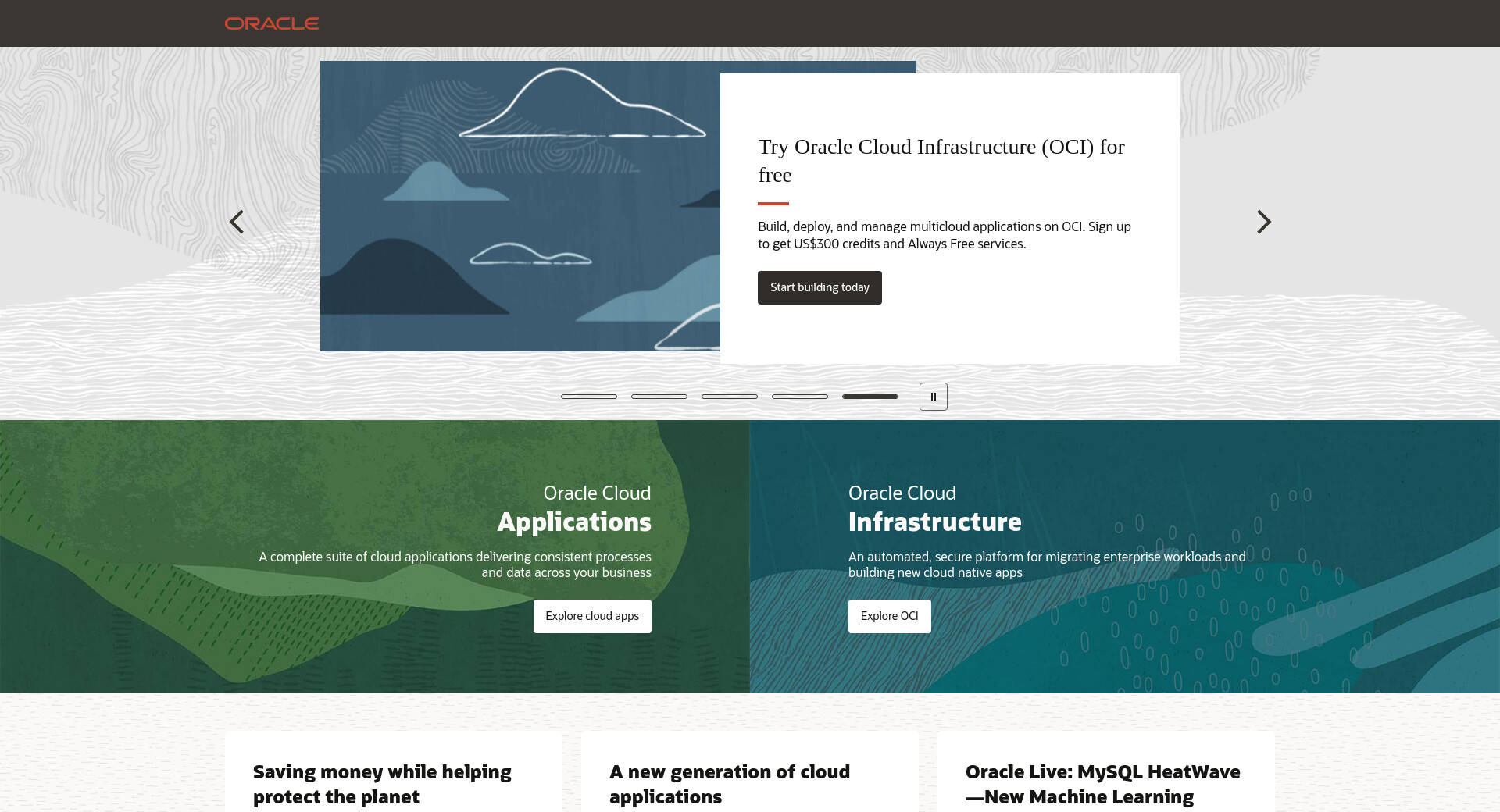Click the US$300 credits description text

coord(944,235)
